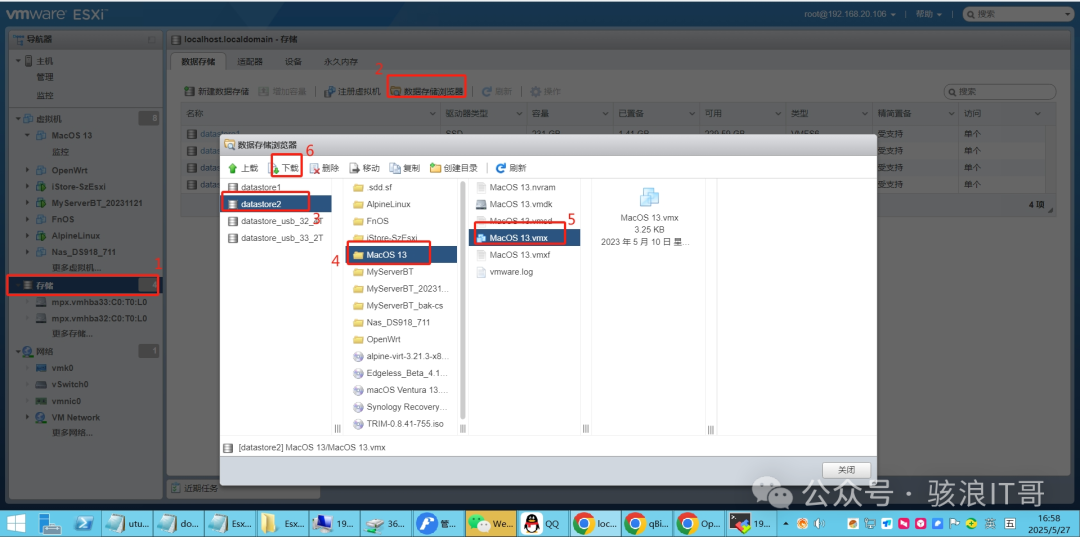
Task: Select 存储 (Storage) in the navigator
Action: [84, 284]
